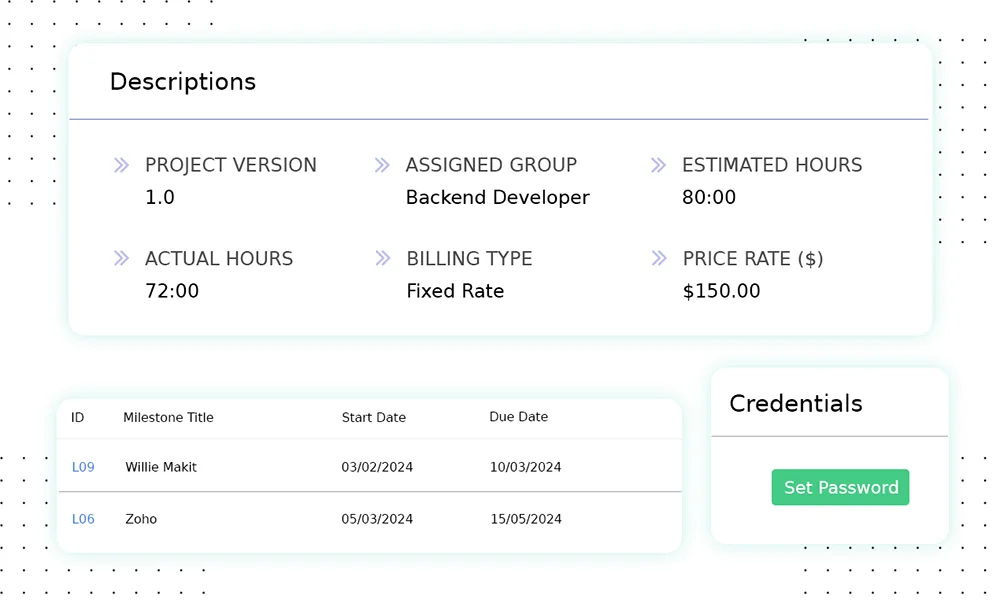This screenshot has height=614, width=1000.
Task: Click the chevron icon beside PROJECT VERSION
Action: (x=121, y=165)
